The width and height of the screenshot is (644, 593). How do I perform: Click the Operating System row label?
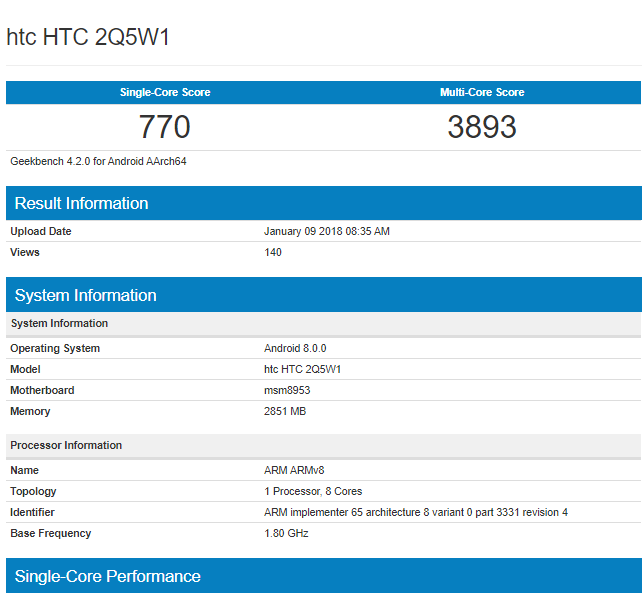pyautogui.click(x=55, y=348)
